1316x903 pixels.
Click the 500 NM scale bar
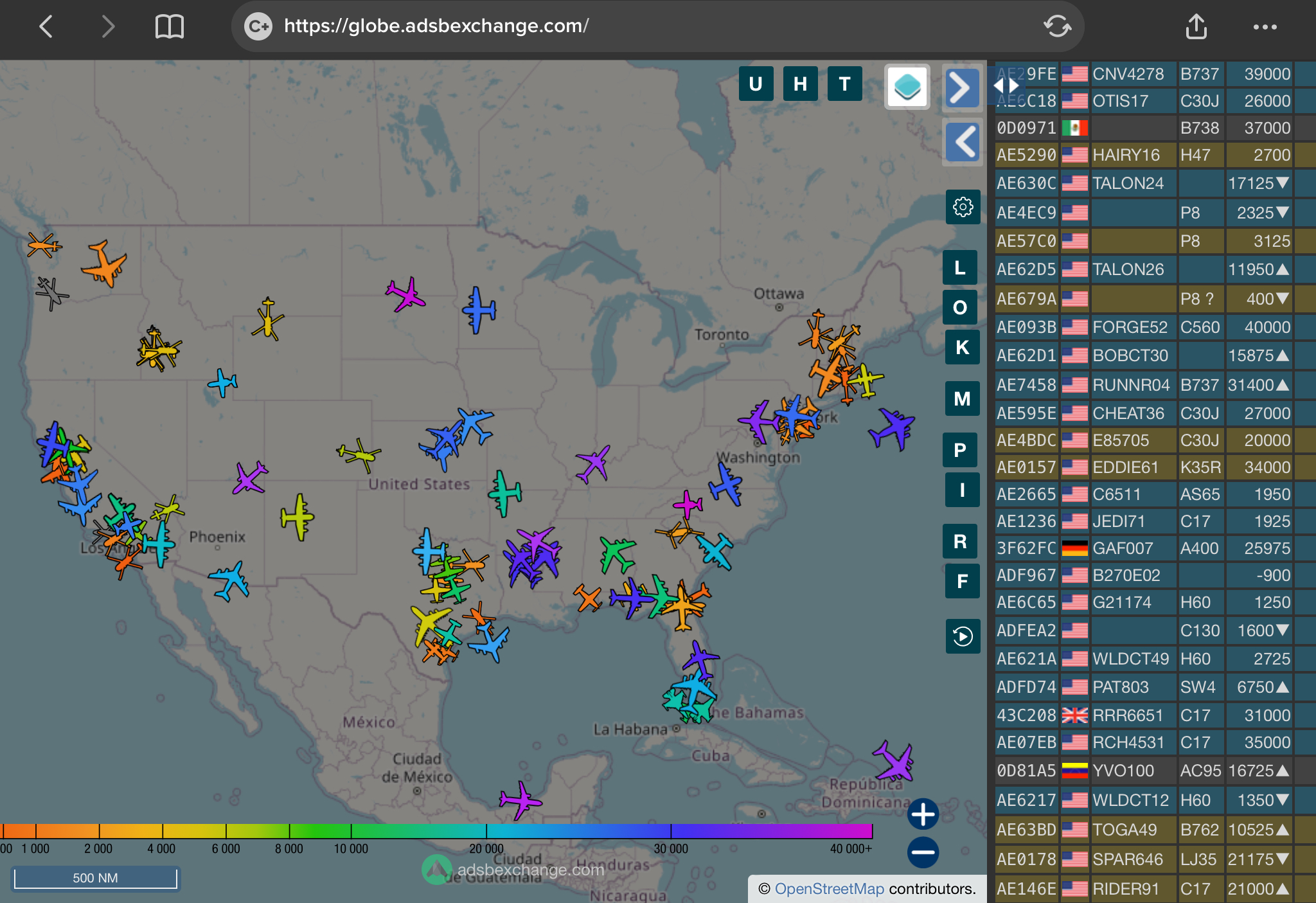pos(95,878)
